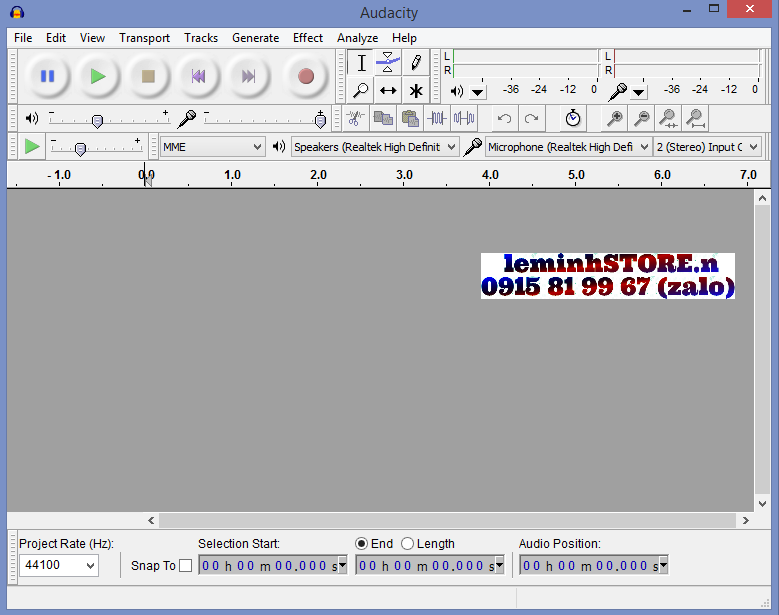
Task: Select the Draw (pencil) tool
Action: 416,63
